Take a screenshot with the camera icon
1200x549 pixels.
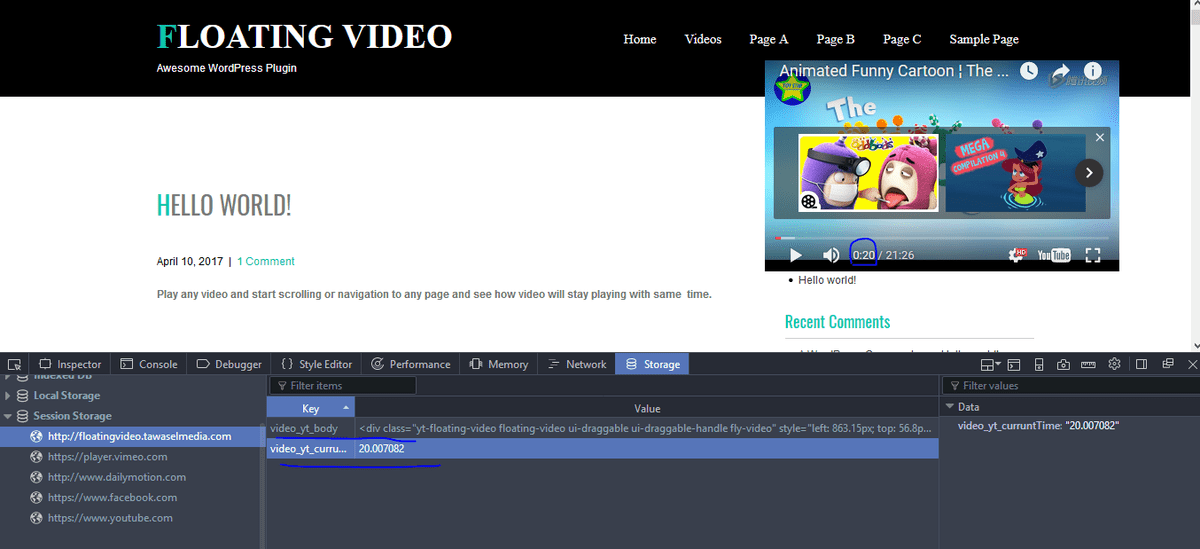[x=1063, y=364]
